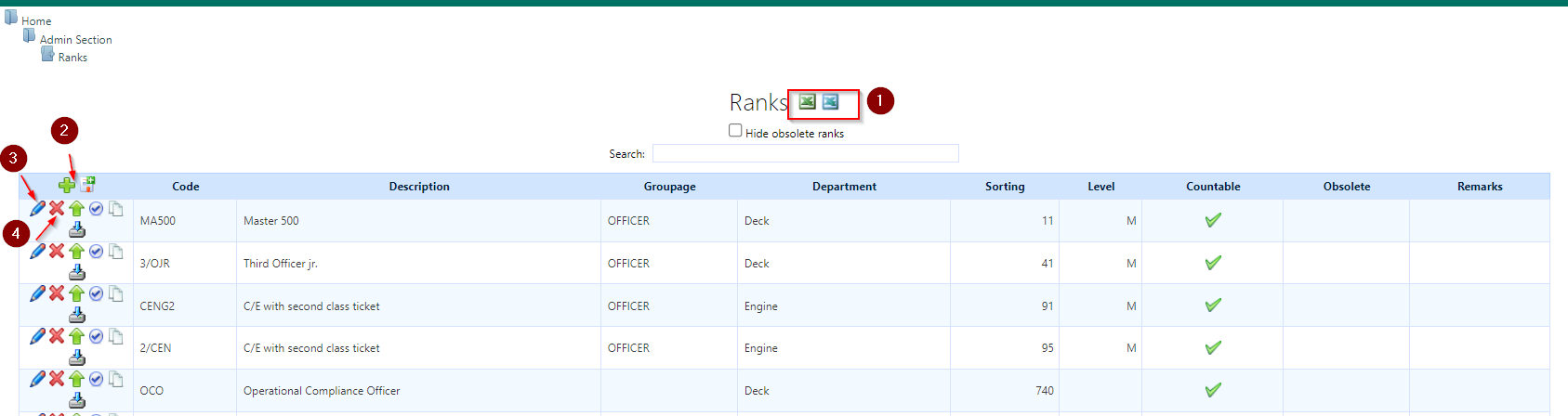
Task: Sort by the Obsolete column header
Action: [1347, 187]
